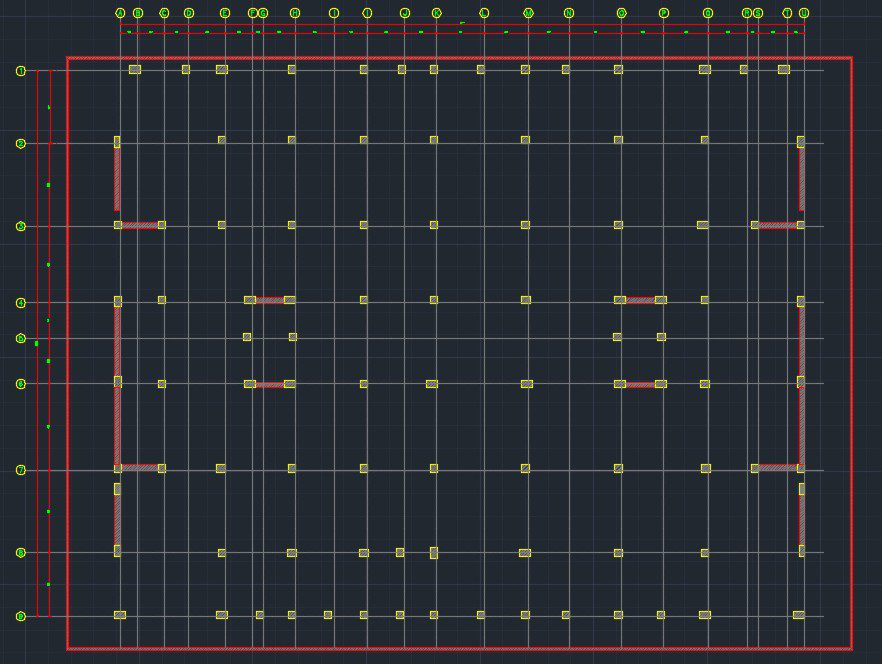Select the grid bubble labeled H
The height and width of the screenshot is (664, 882).
coord(295,13)
